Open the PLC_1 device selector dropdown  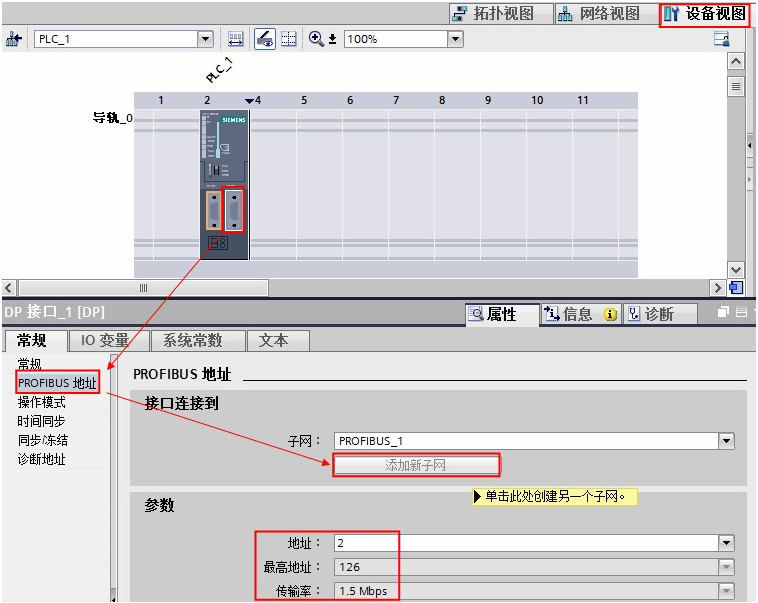205,39
